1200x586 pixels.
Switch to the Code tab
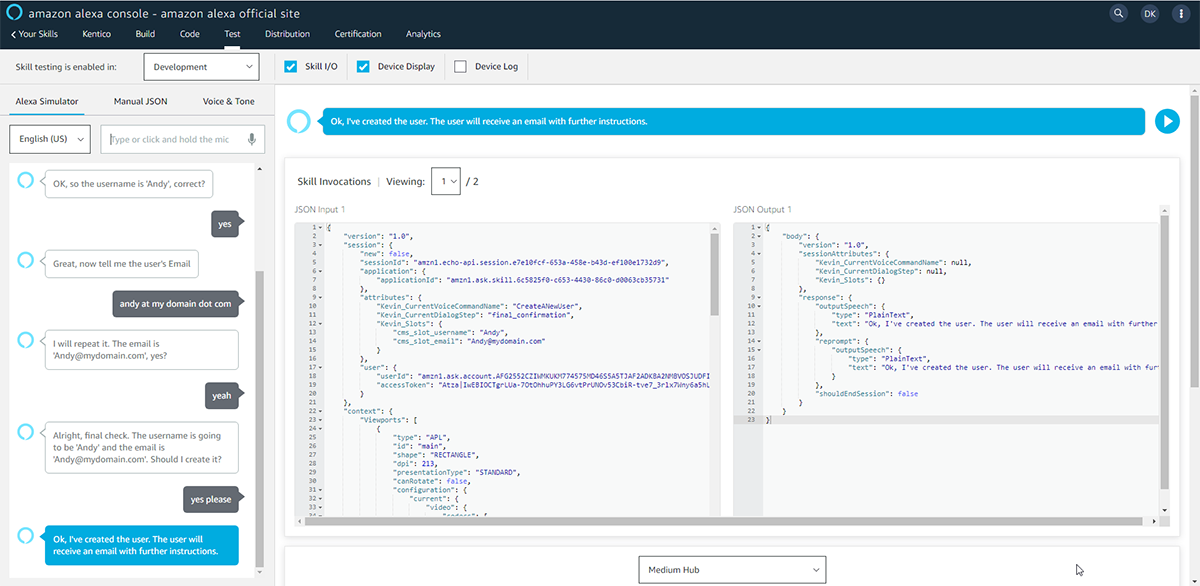click(189, 34)
